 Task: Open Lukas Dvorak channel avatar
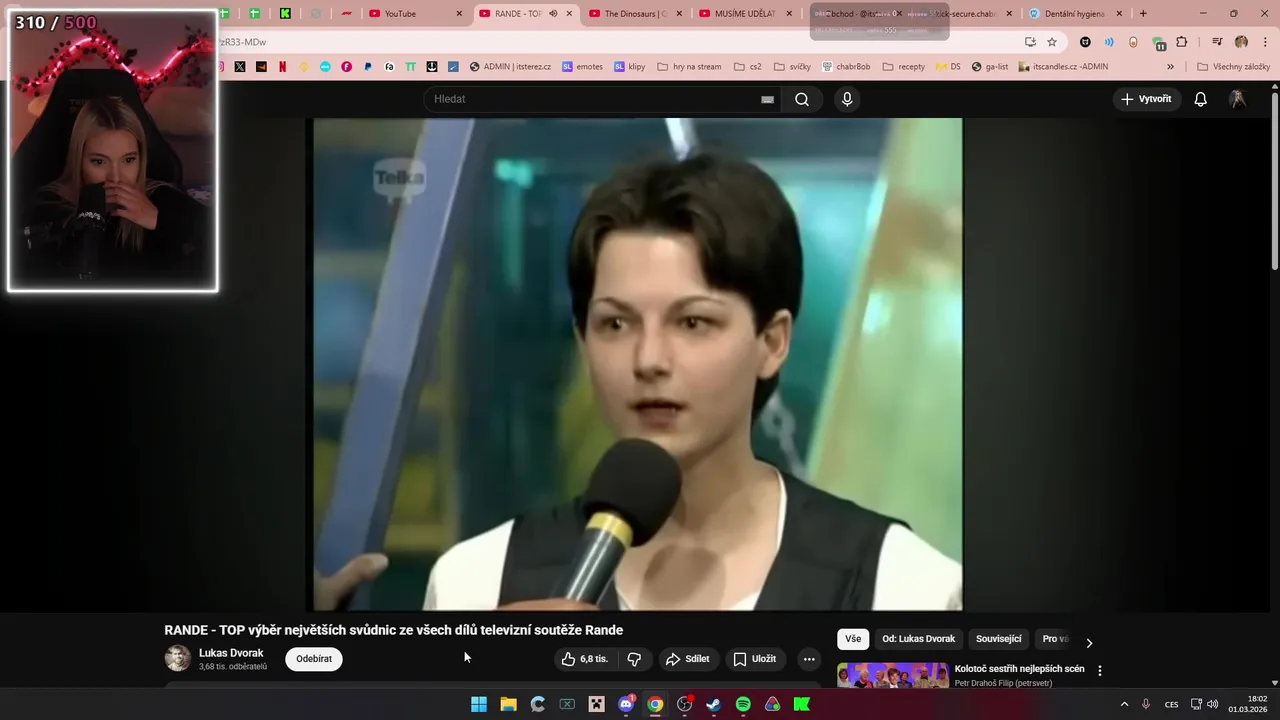[x=177, y=658]
